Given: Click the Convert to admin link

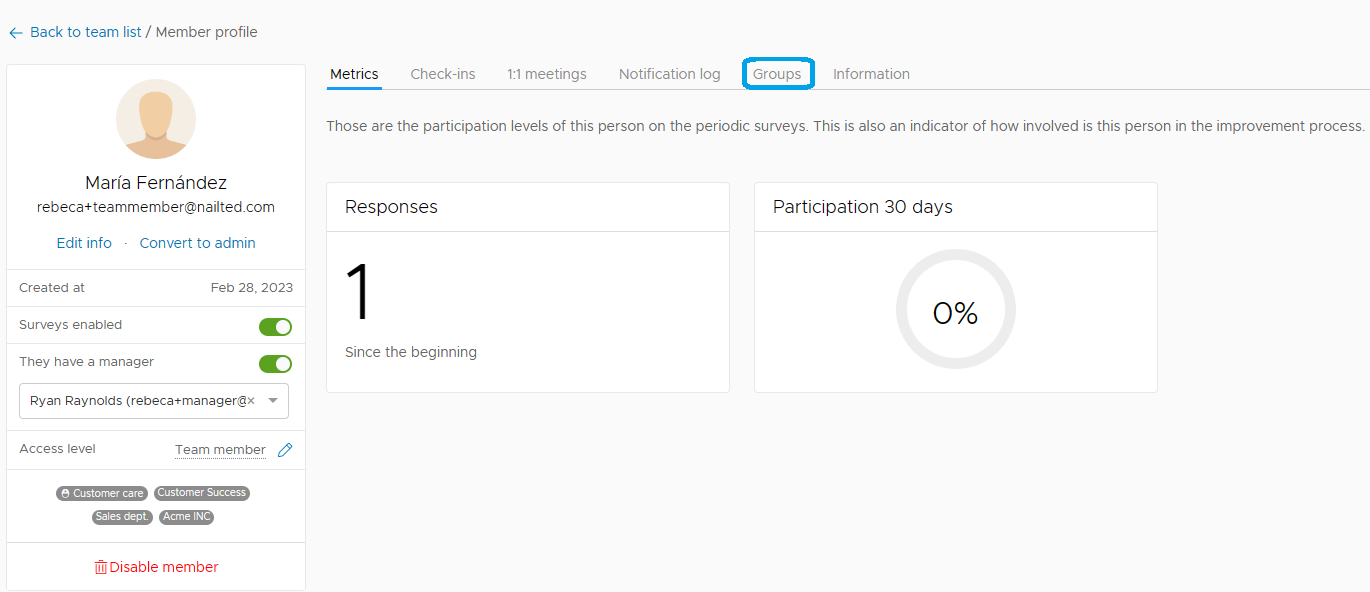Looking at the screenshot, I should pos(198,243).
